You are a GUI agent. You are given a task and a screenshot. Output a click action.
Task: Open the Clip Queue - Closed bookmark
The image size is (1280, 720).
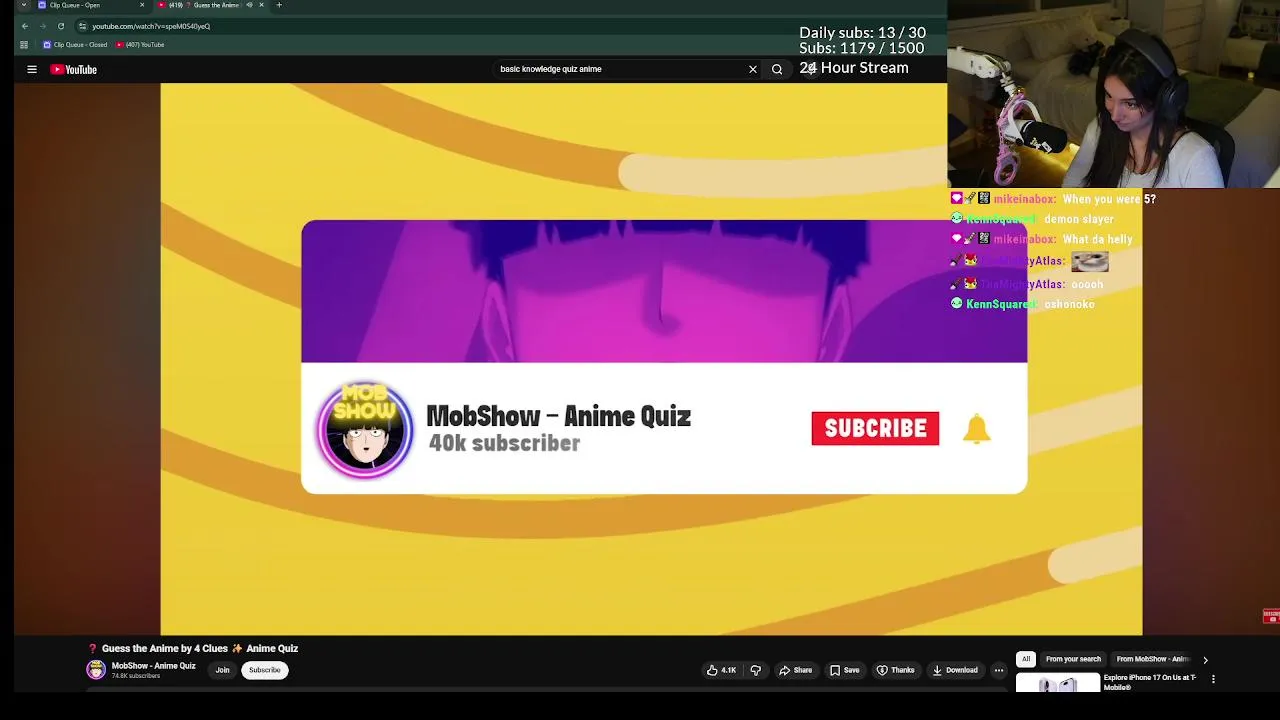point(75,45)
